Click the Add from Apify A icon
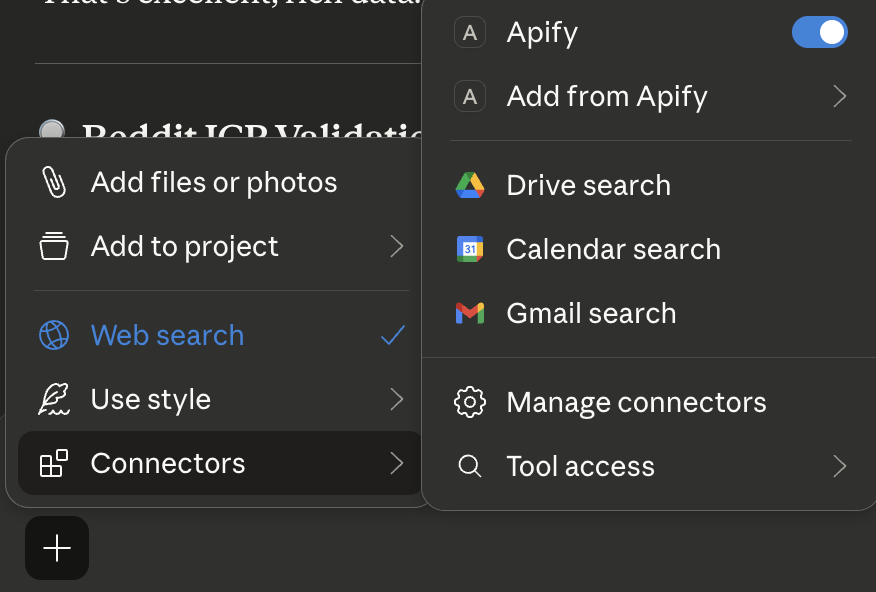The image size is (876, 592). pyautogui.click(x=470, y=96)
